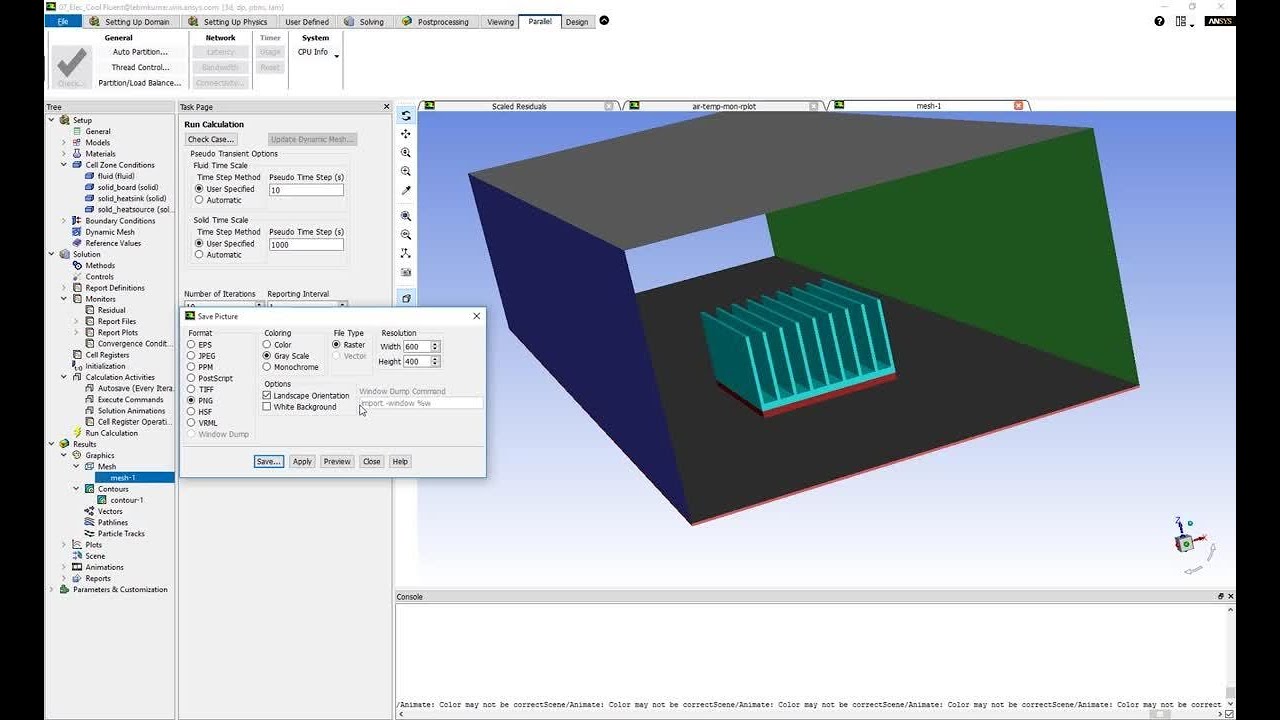The image size is (1280, 720).
Task: Select the probe (eyedropper) tool
Action: click(x=406, y=190)
